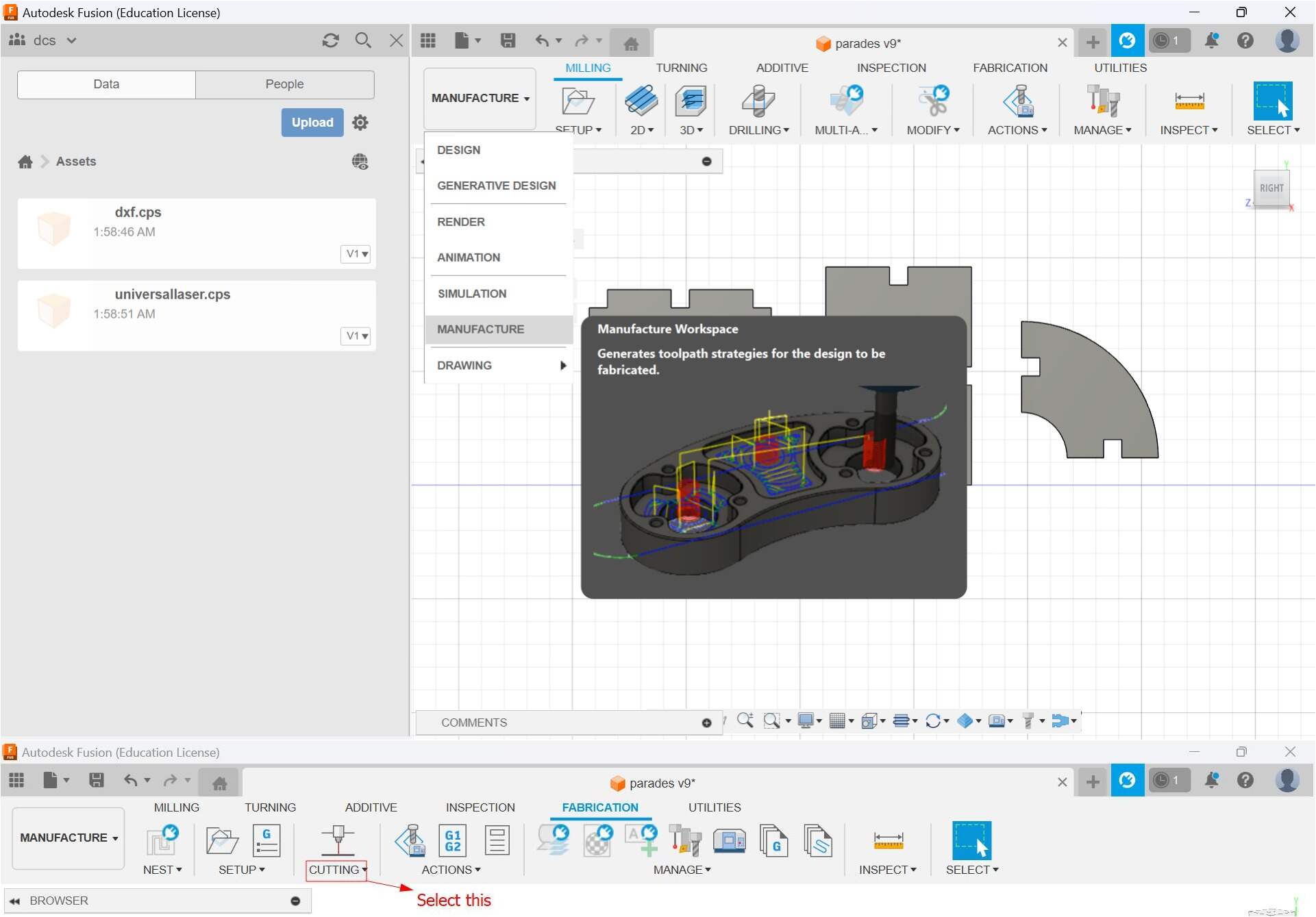1316x917 pixels.
Task: Refresh the data panel
Action: 330,40
